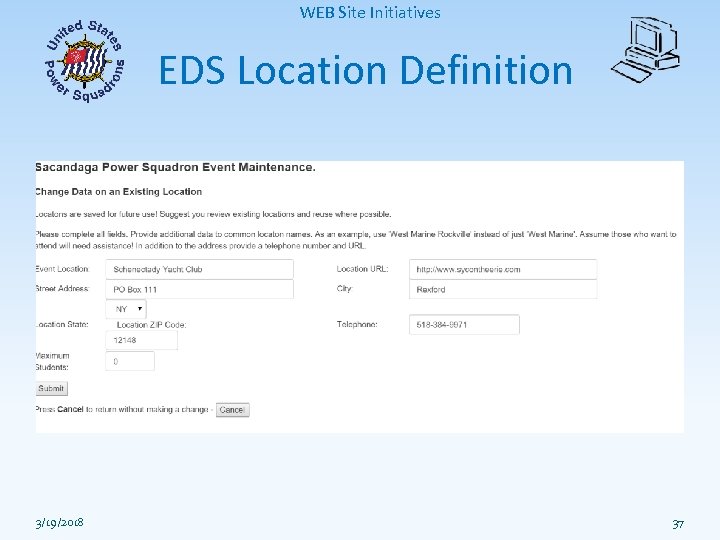Click the Submit button
The height and width of the screenshot is (540, 720).
[51, 388]
